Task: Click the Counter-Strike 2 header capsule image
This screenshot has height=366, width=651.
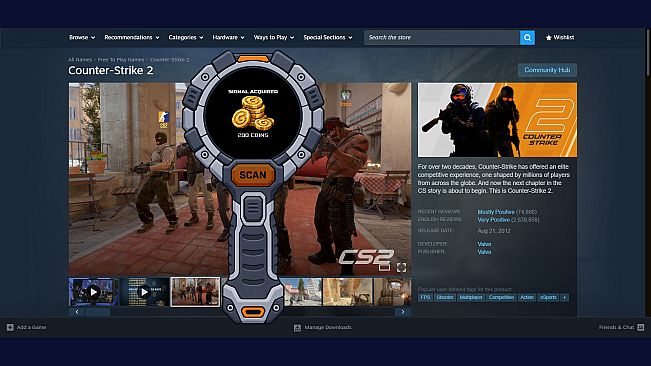Action: pyautogui.click(x=497, y=120)
